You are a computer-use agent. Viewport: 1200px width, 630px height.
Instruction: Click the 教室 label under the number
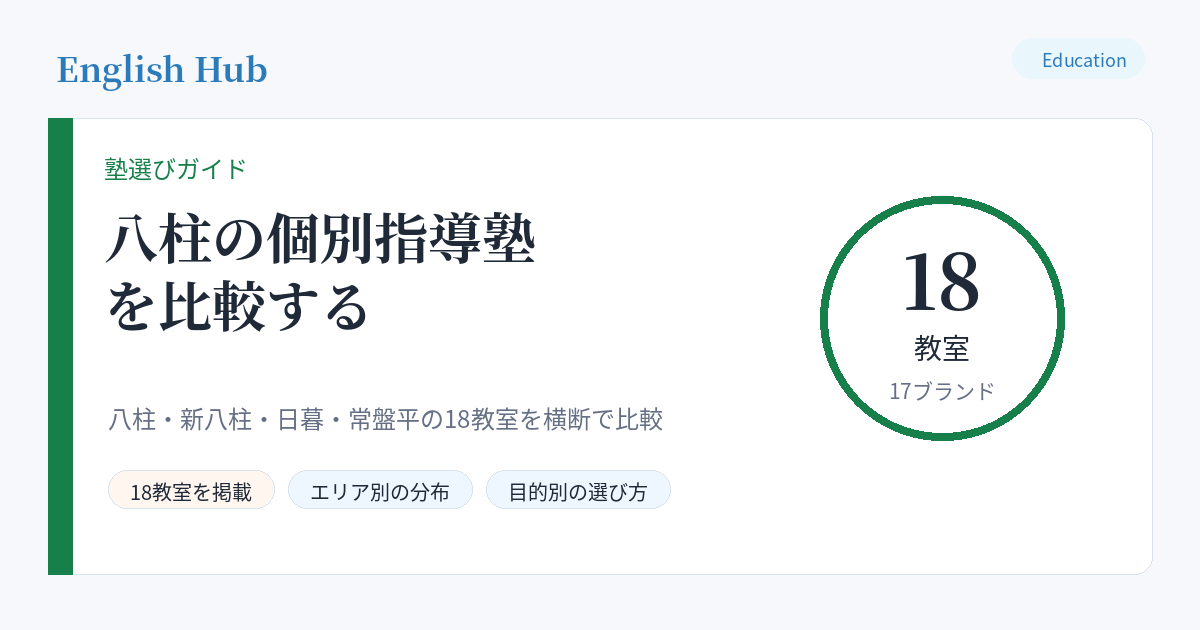click(x=942, y=348)
